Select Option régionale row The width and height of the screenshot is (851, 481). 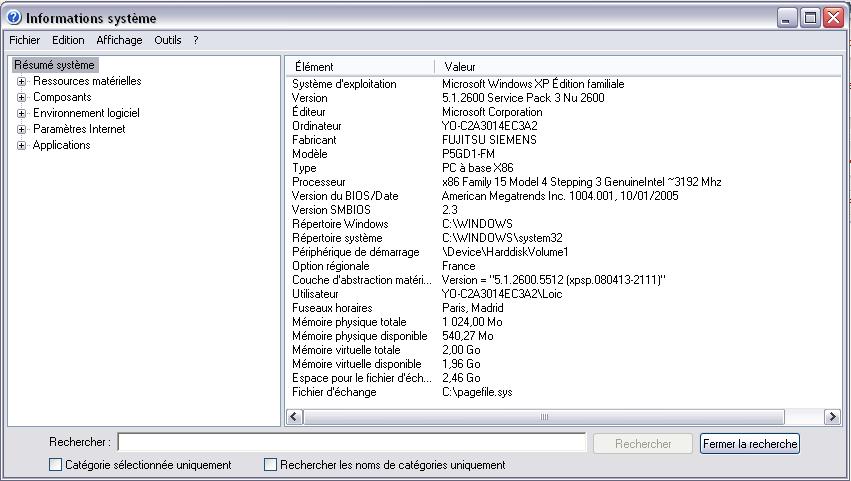[563, 267]
